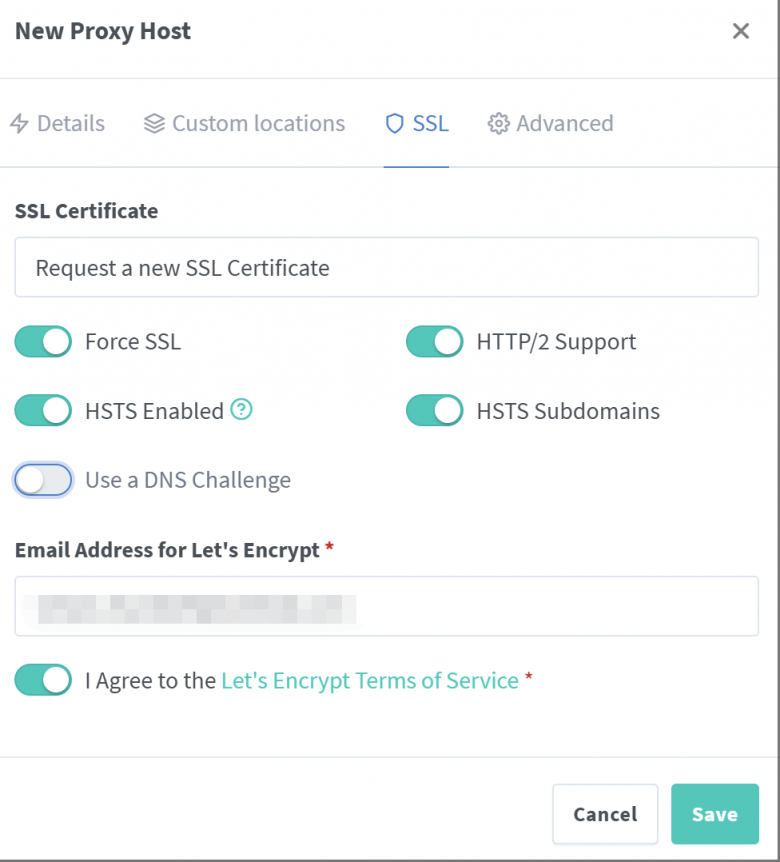Open the Let's Encrypt Terms of Service link
The width and height of the screenshot is (780, 862).
[370, 680]
